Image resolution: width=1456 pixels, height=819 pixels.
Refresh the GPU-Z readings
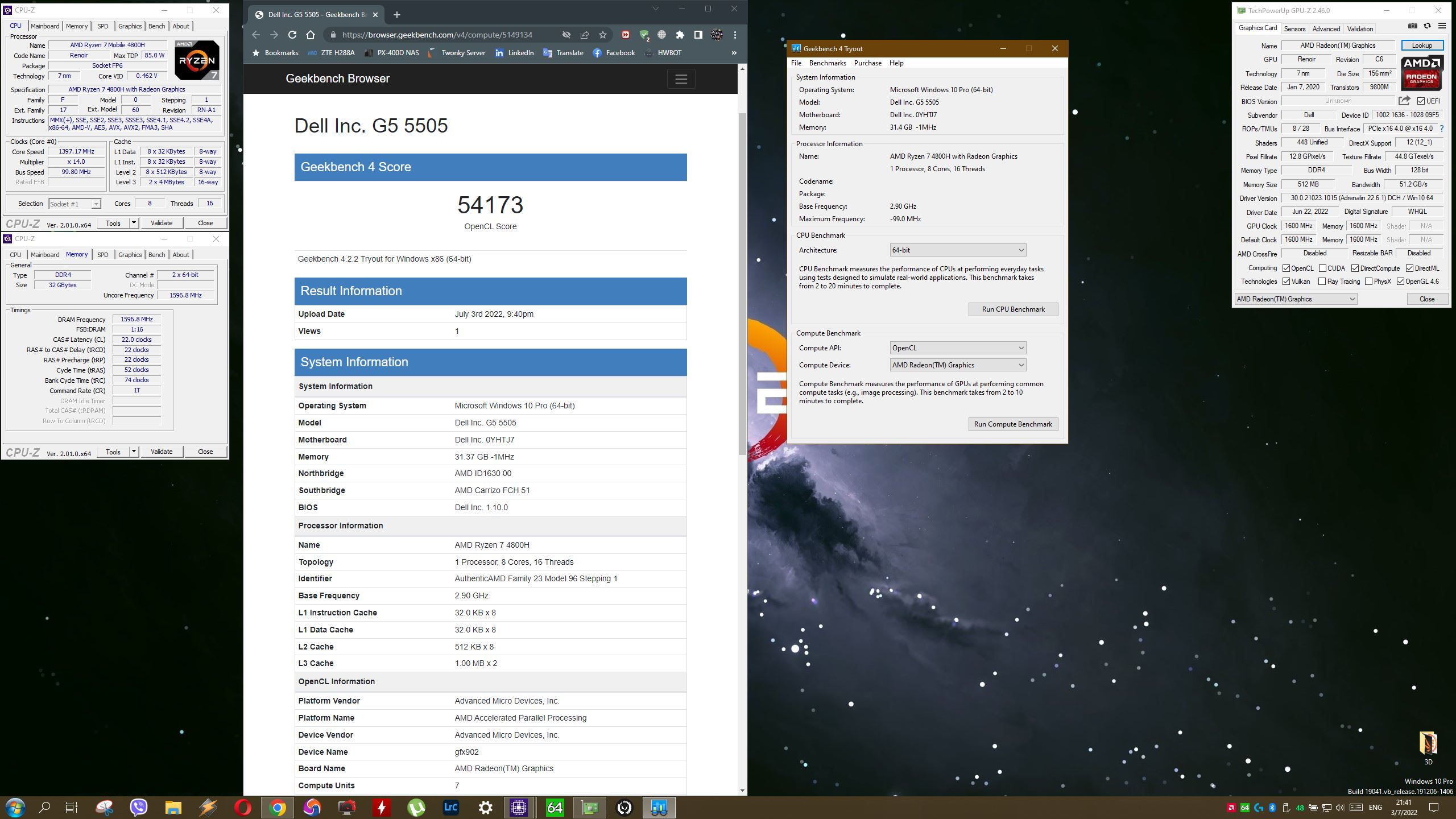1427,26
